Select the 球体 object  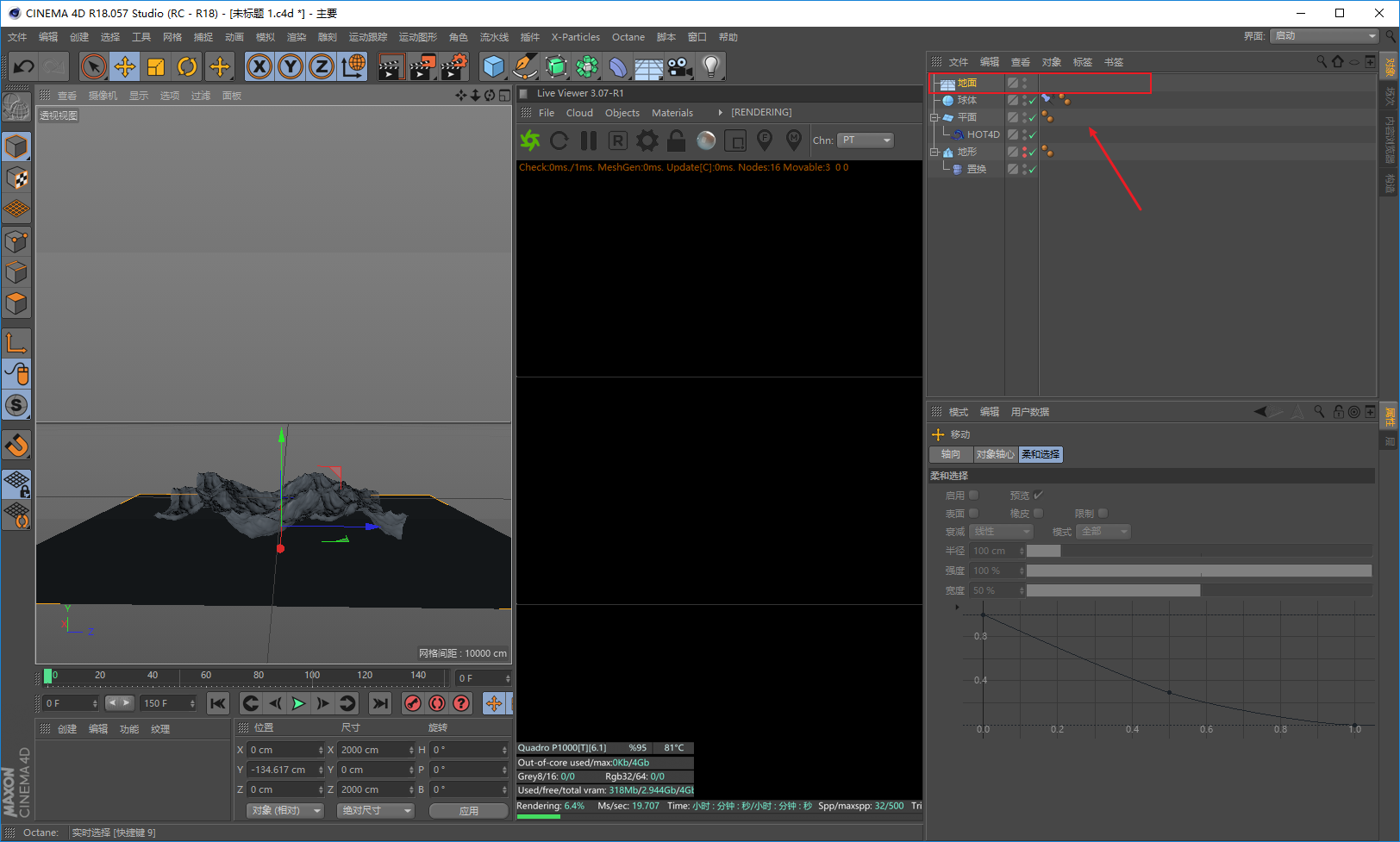point(967,101)
